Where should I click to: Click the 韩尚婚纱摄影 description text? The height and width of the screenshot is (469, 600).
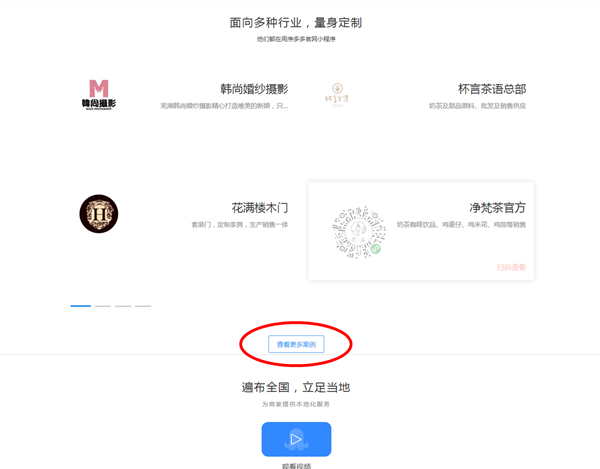(x=224, y=106)
